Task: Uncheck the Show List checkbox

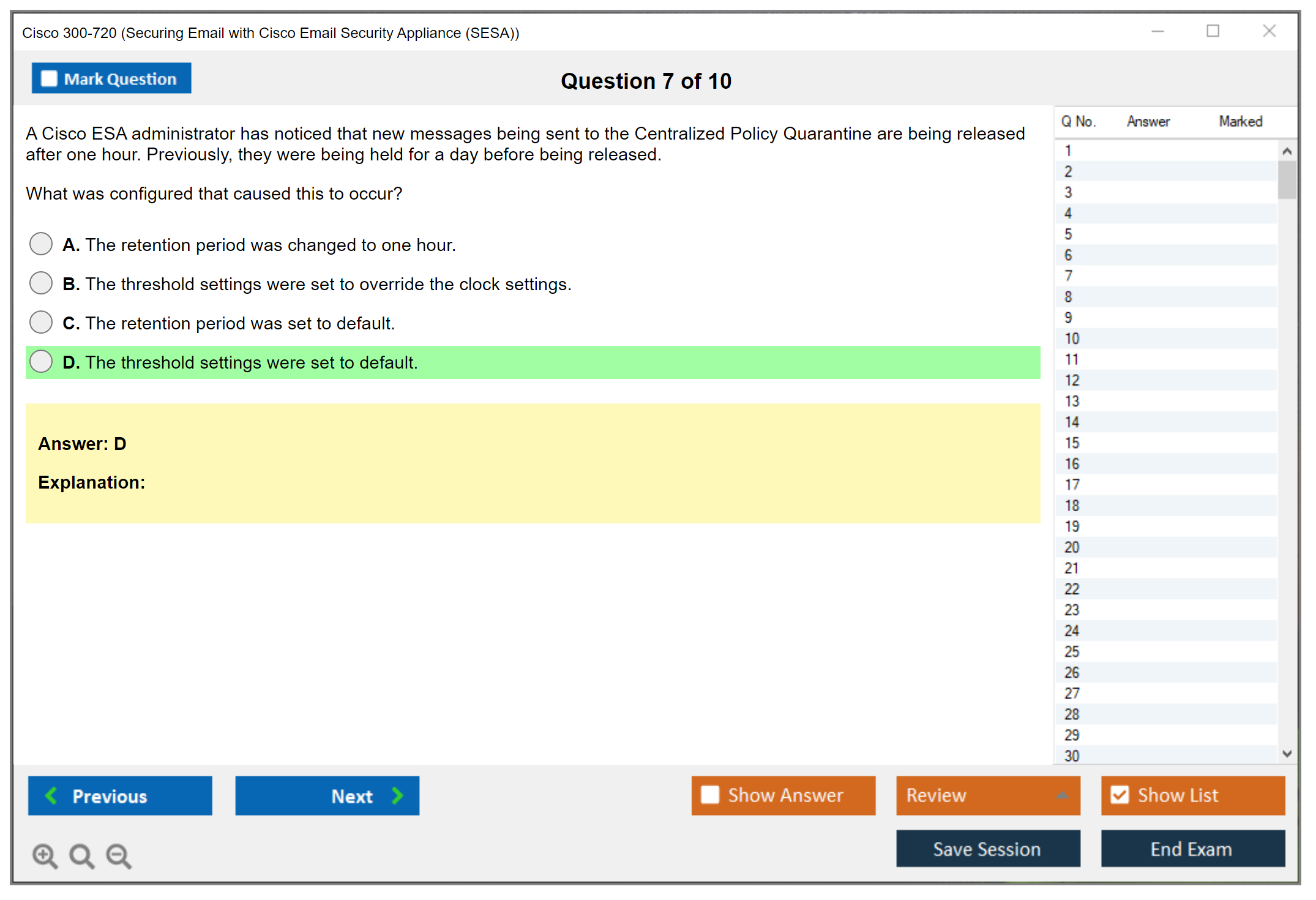Action: tap(1120, 795)
